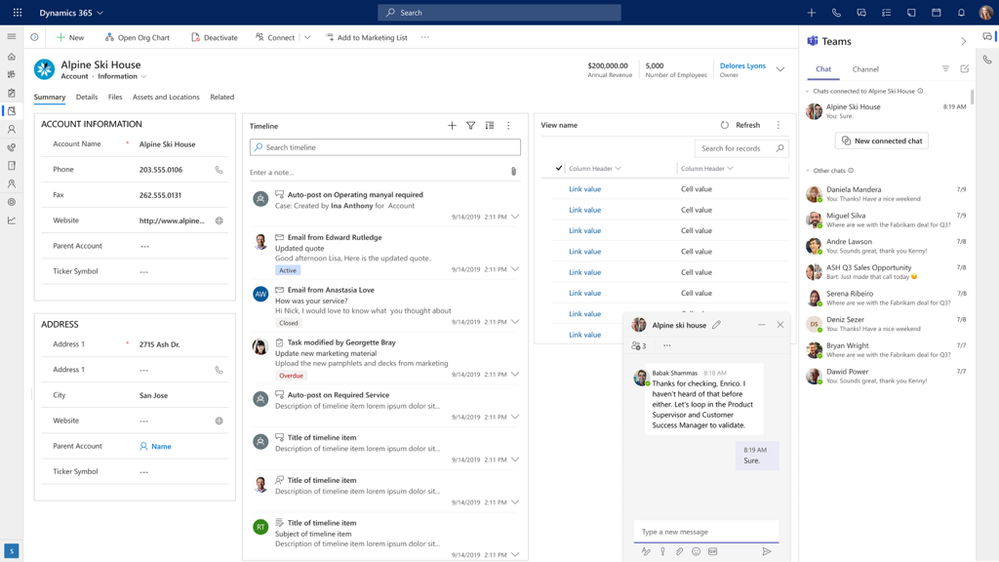The height and width of the screenshot is (562, 999).
Task: Send the chat message
Action: (x=766, y=551)
